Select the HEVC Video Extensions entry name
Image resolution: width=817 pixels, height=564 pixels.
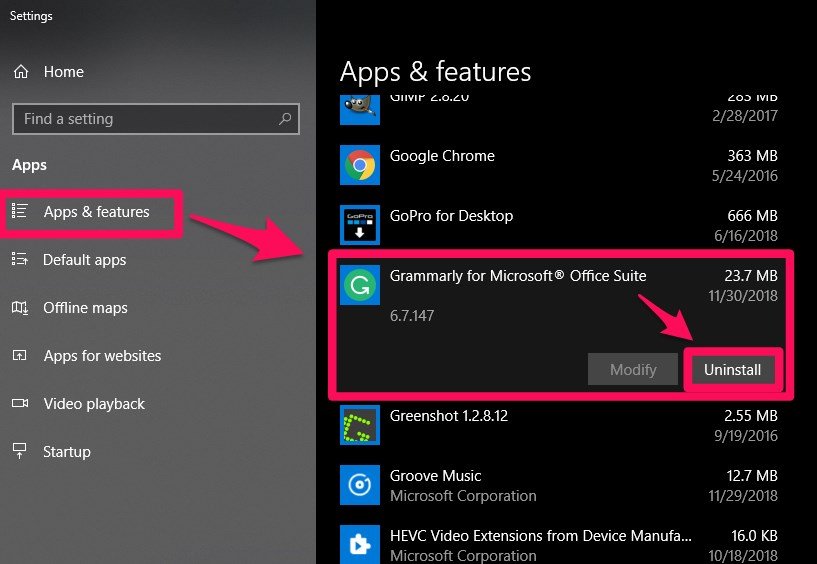tap(540, 536)
